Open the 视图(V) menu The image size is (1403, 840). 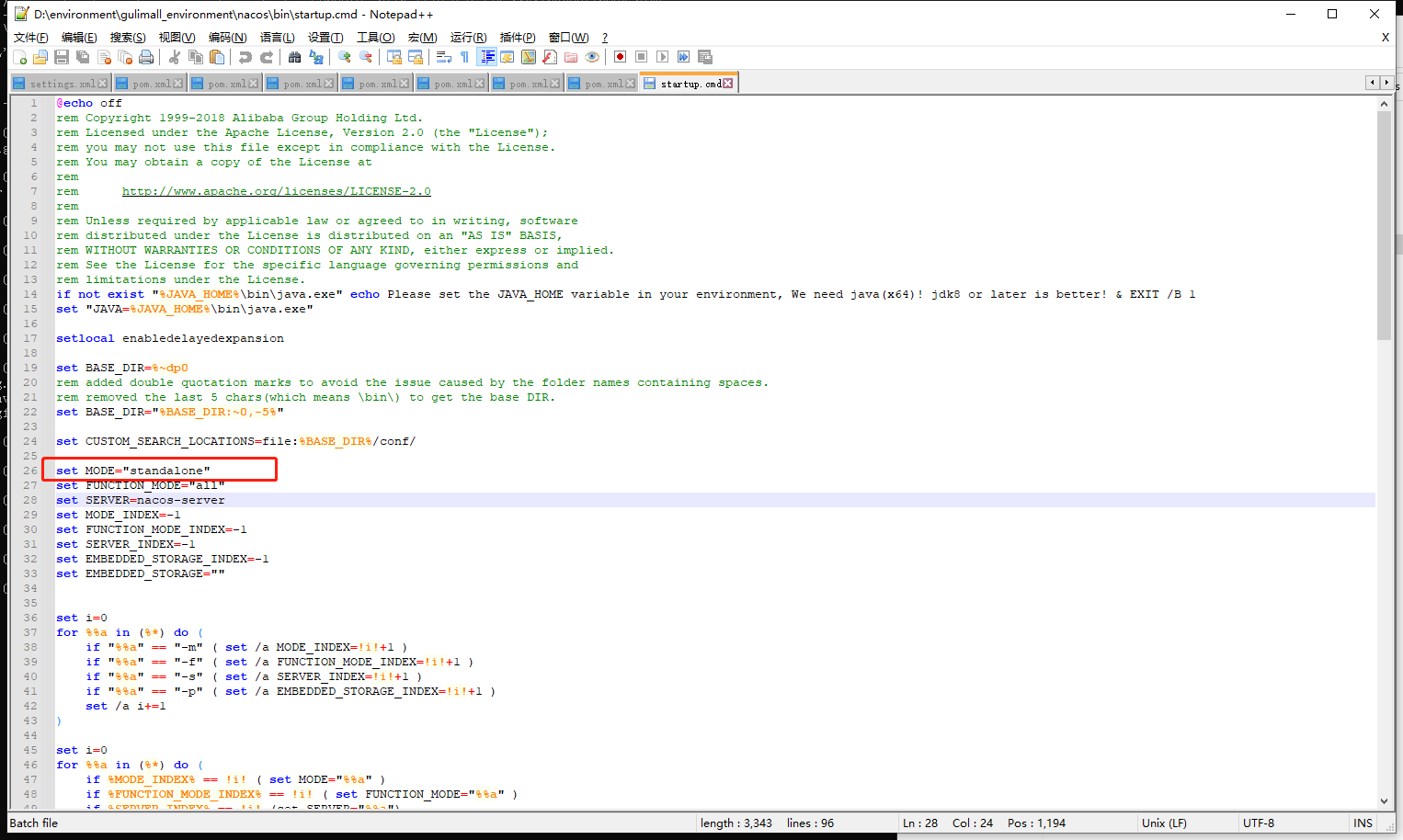point(177,38)
